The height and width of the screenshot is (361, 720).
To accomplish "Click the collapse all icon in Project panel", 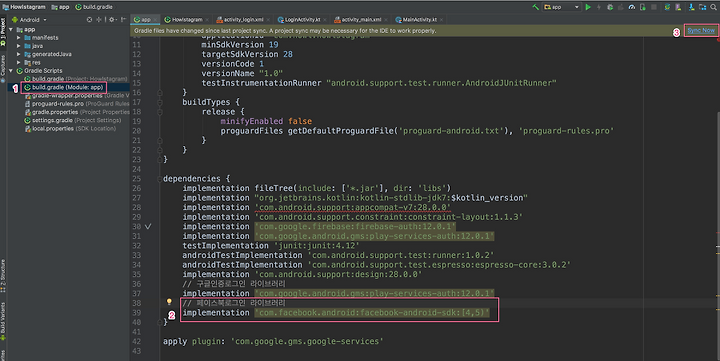I will 99,20.
